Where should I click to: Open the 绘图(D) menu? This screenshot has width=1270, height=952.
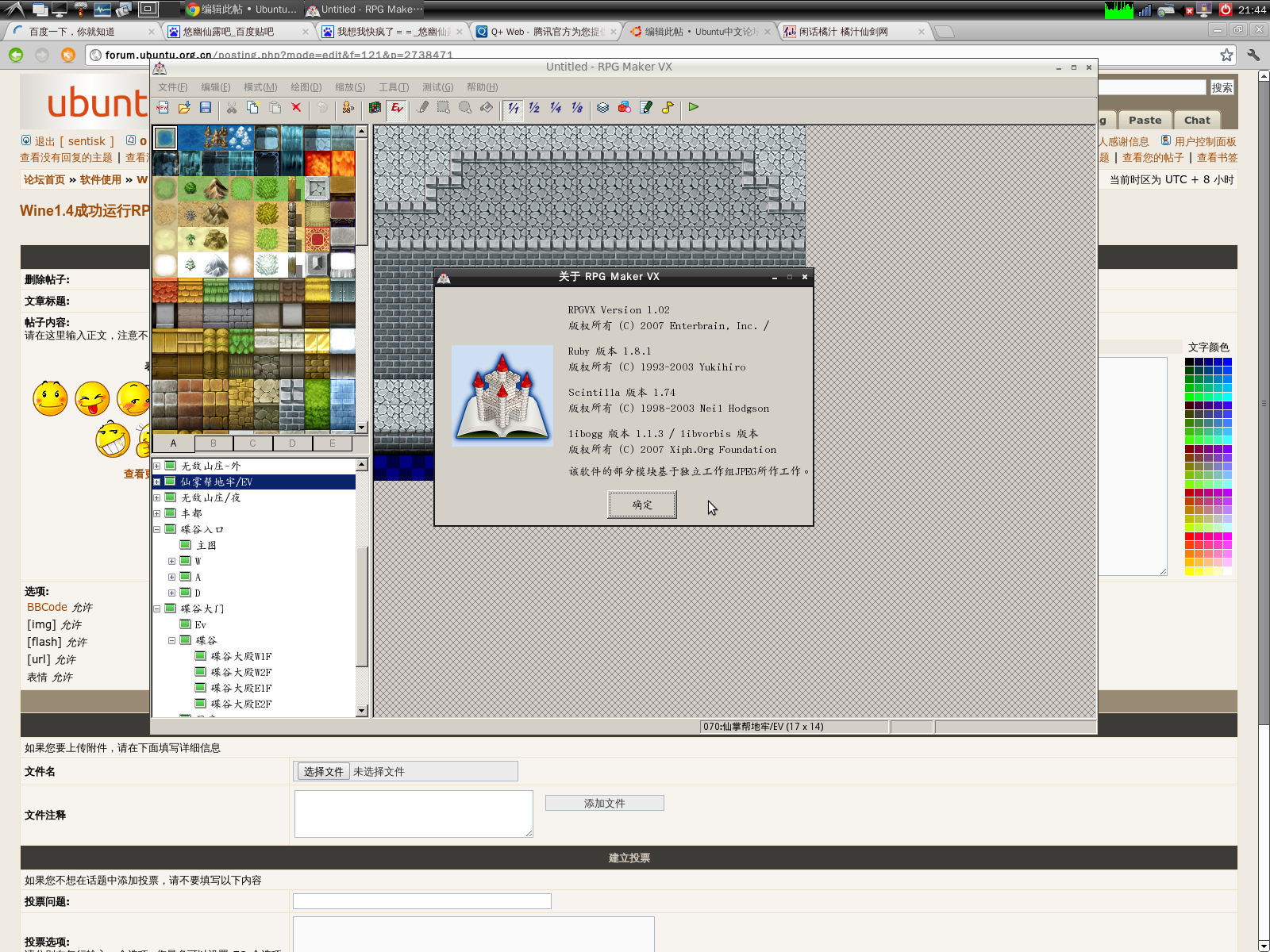pyautogui.click(x=306, y=87)
